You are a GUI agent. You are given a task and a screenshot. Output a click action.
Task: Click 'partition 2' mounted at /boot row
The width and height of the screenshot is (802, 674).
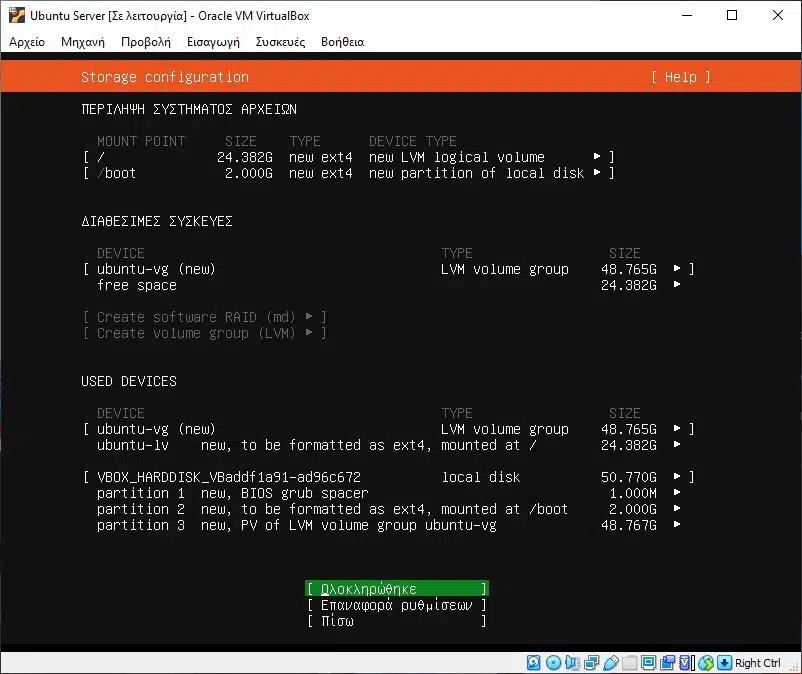point(389,509)
